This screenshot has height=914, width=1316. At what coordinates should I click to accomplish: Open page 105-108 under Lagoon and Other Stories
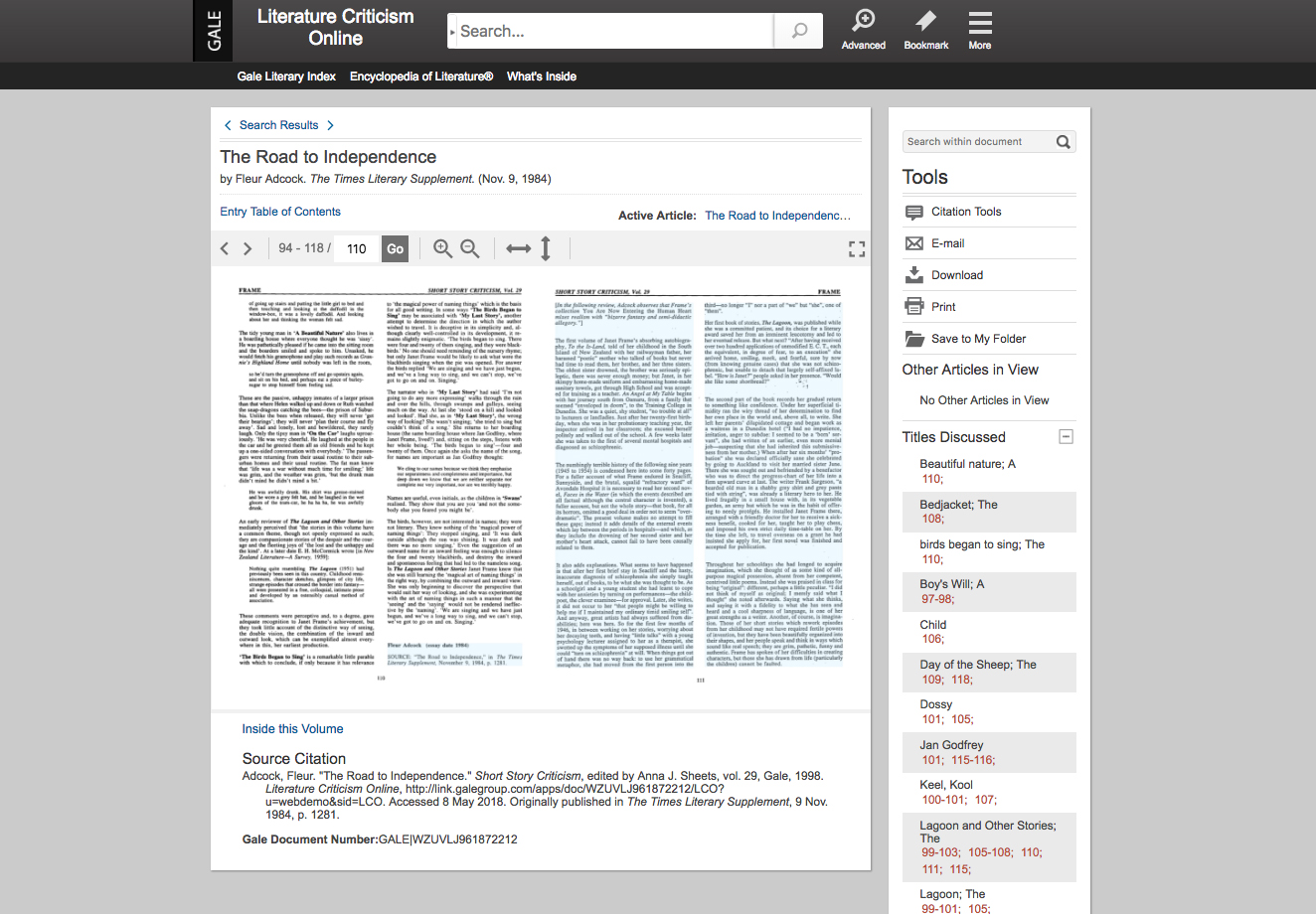pos(989,852)
